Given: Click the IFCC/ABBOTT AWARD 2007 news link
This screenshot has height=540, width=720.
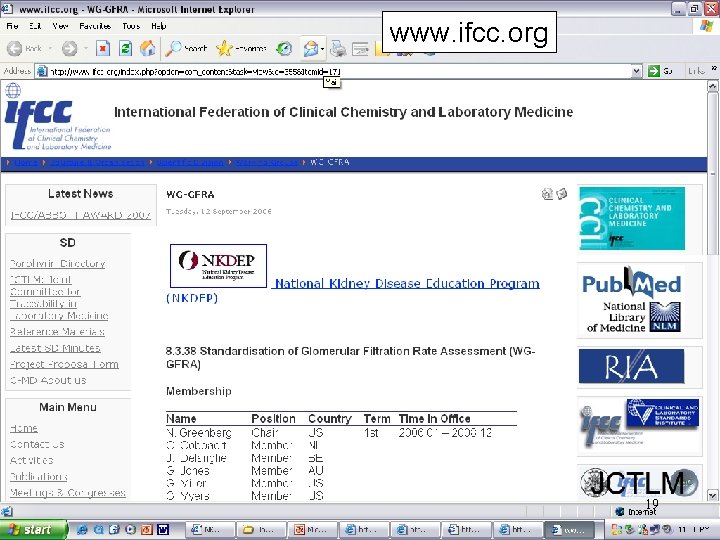Looking at the screenshot, I should coord(80,215).
